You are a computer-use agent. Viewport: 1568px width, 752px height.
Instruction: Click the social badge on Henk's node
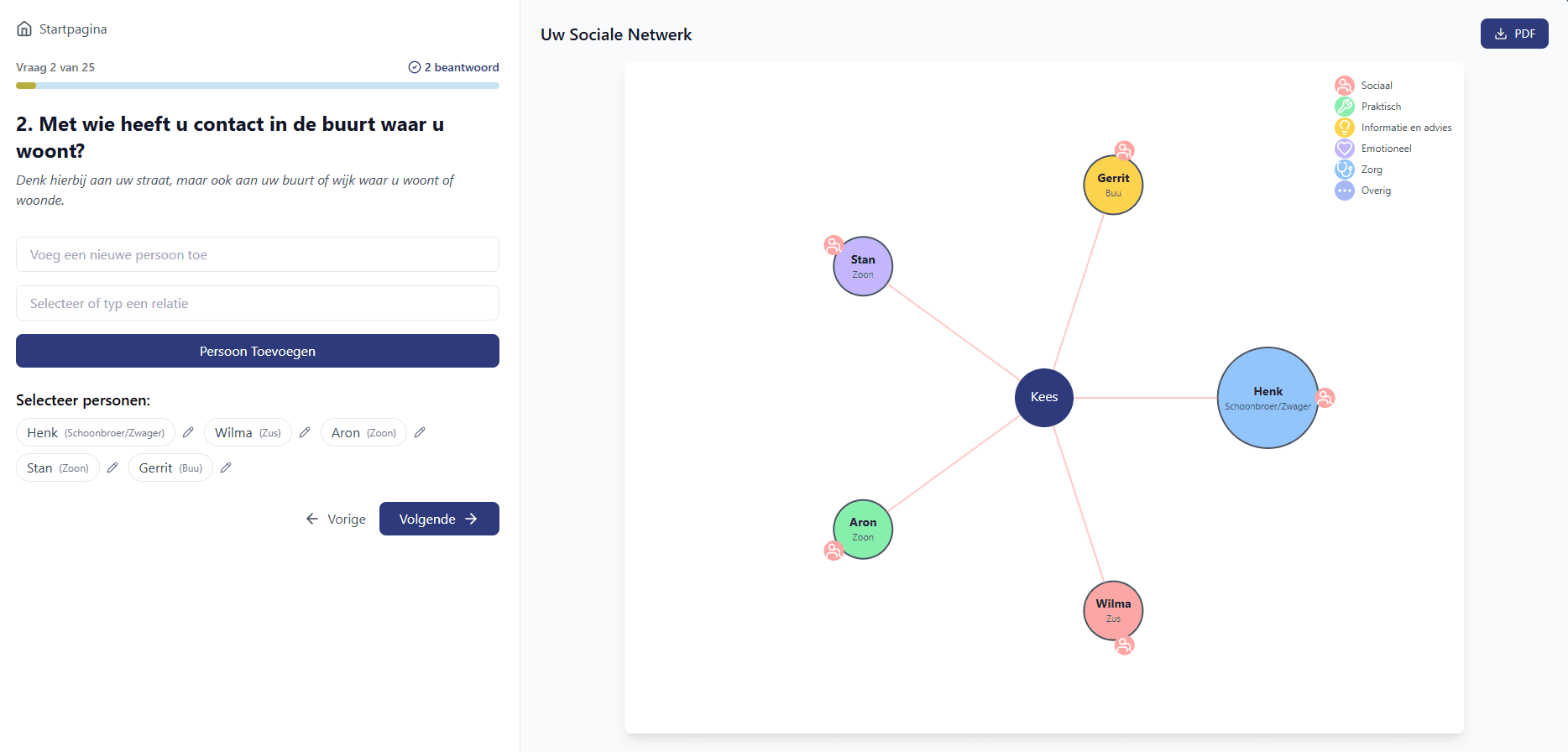tap(1325, 398)
